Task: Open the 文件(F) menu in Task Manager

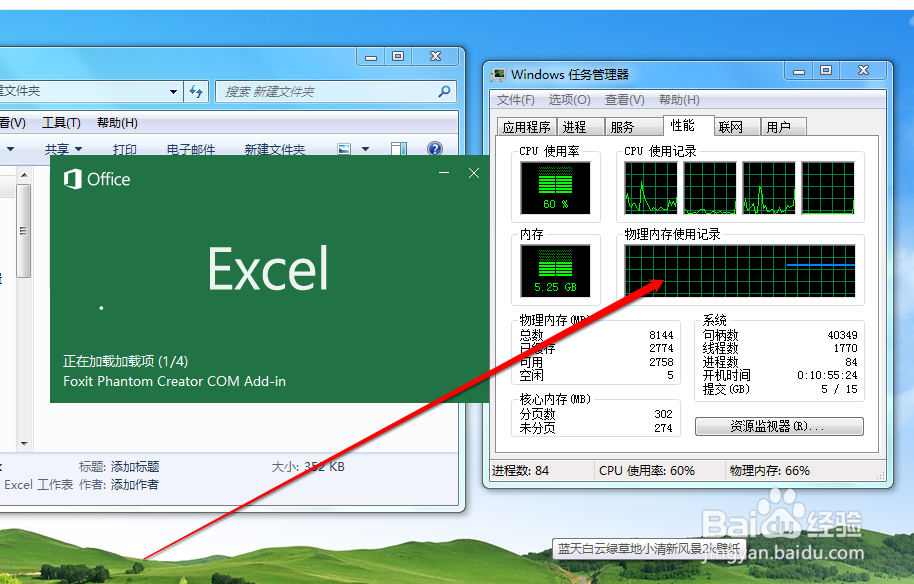Action: tap(515, 100)
